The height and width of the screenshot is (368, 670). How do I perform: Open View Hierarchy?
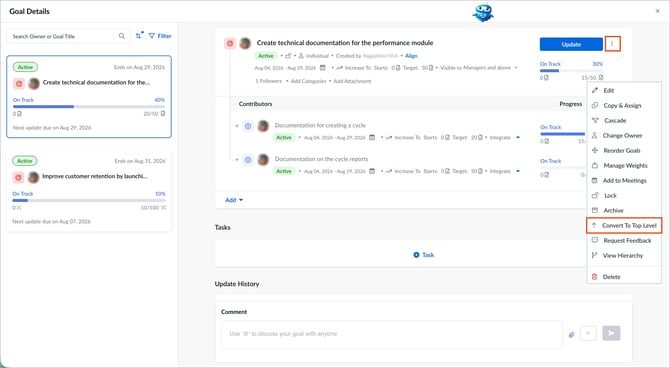[624, 255]
